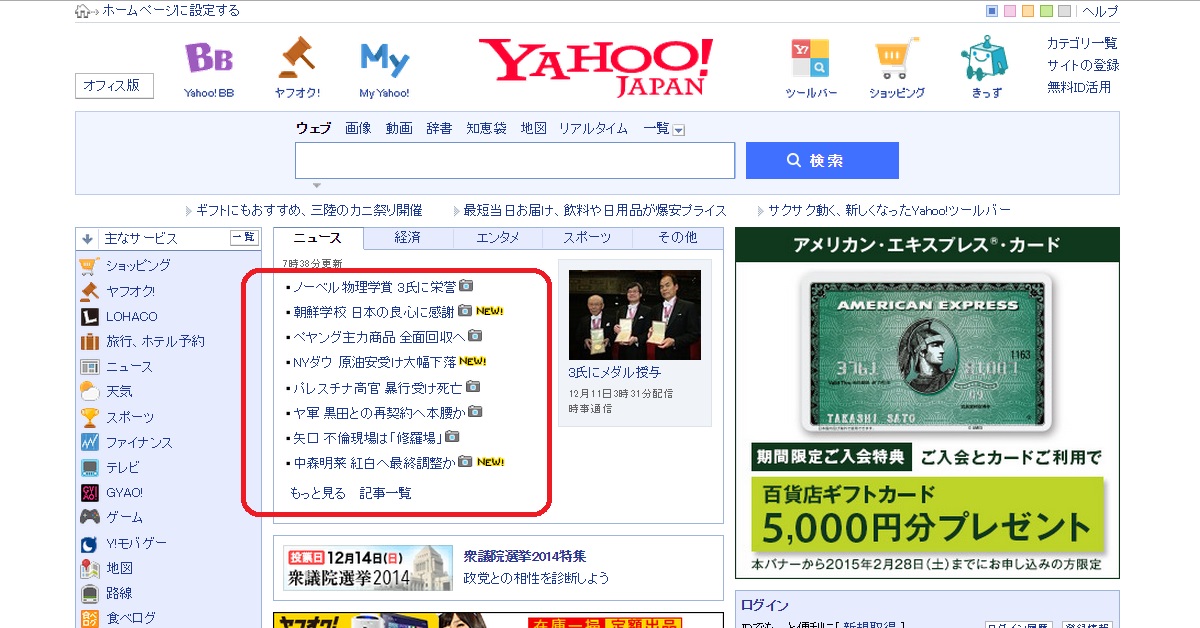
Task: Click the ショッピング icon in the services sidebar
Action: [x=88, y=265]
